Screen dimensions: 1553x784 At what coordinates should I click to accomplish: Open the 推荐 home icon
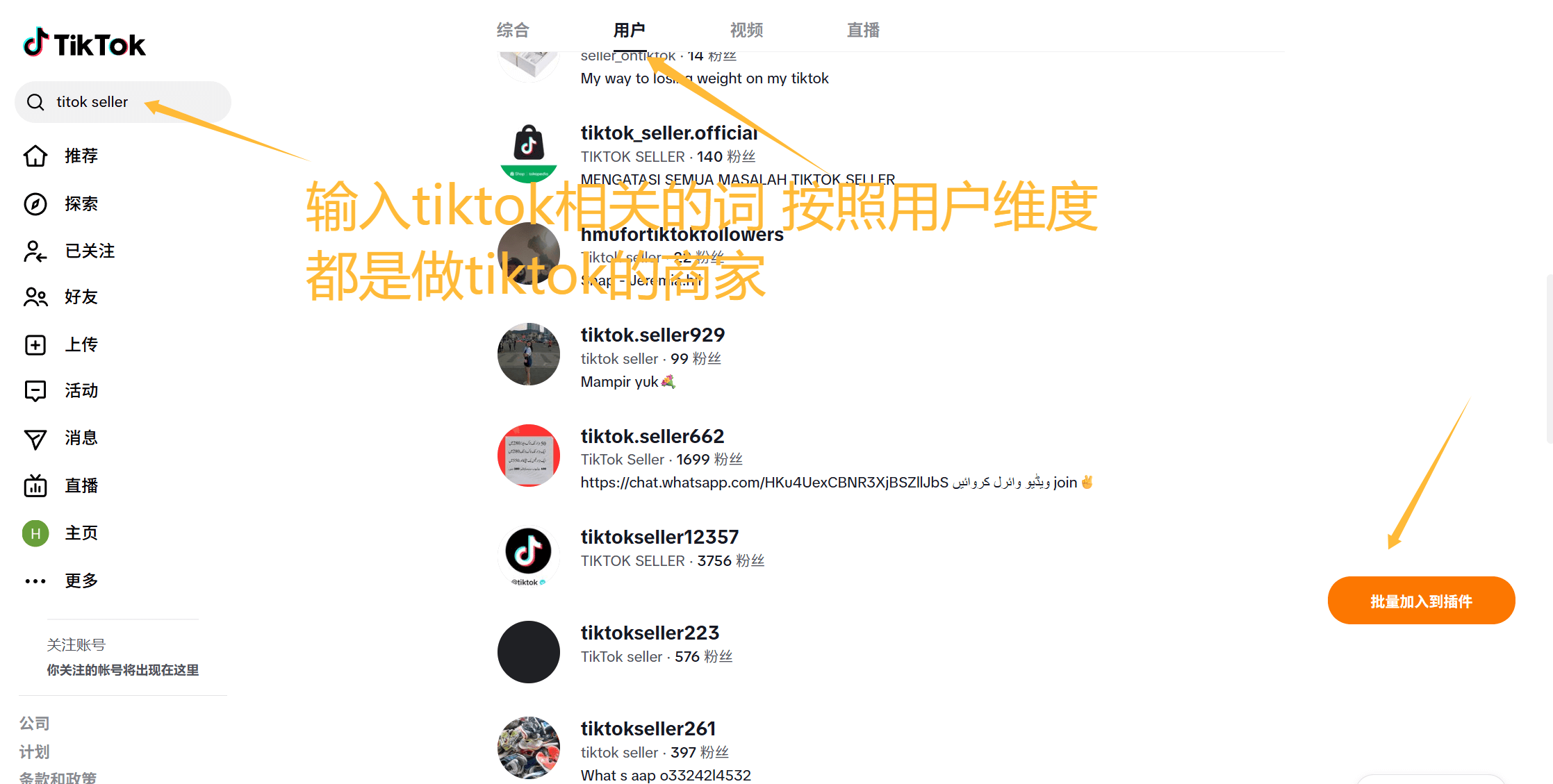[x=35, y=156]
